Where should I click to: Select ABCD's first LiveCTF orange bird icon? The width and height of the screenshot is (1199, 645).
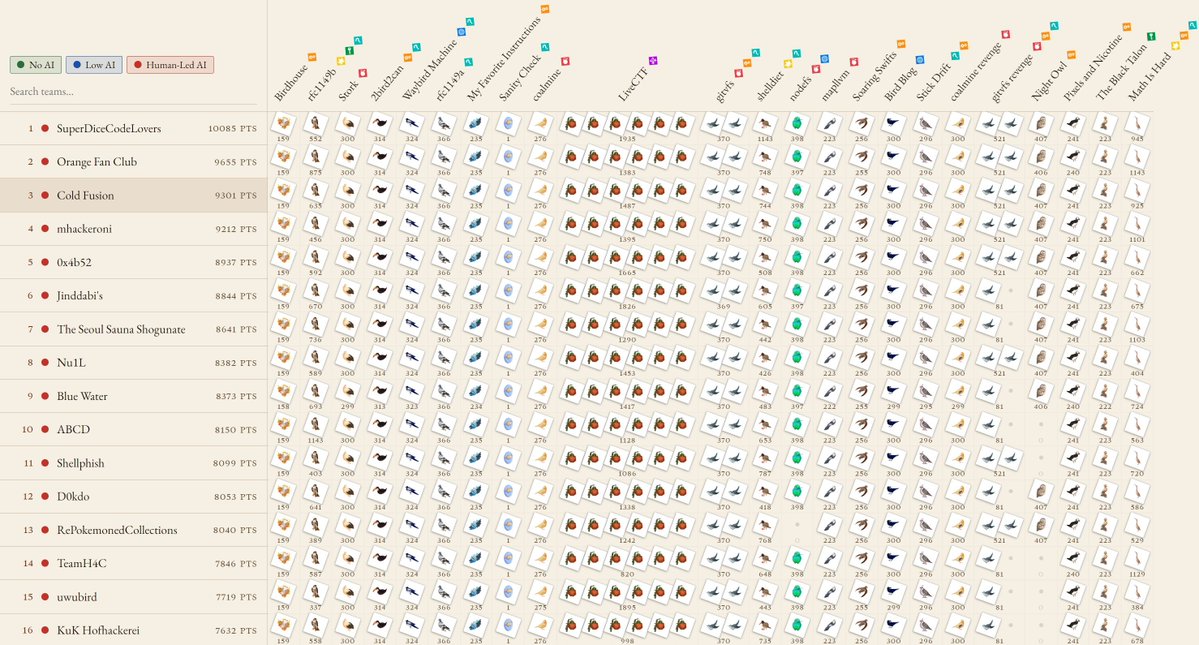click(570, 425)
